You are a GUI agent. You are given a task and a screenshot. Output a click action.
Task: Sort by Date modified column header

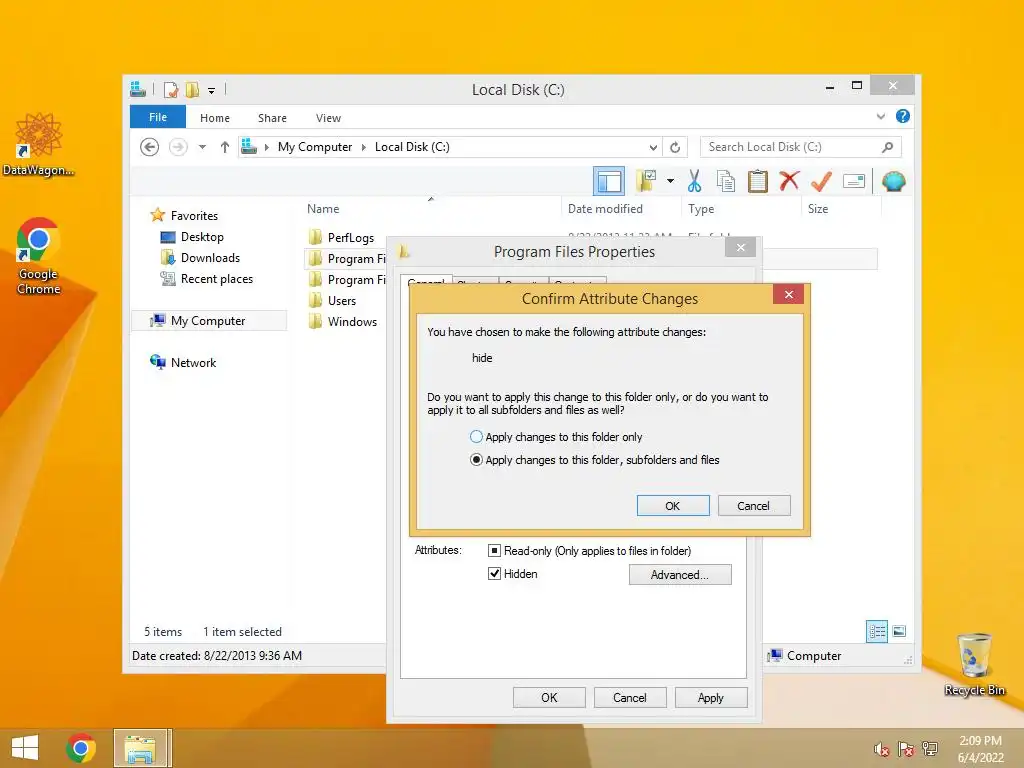coord(605,209)
